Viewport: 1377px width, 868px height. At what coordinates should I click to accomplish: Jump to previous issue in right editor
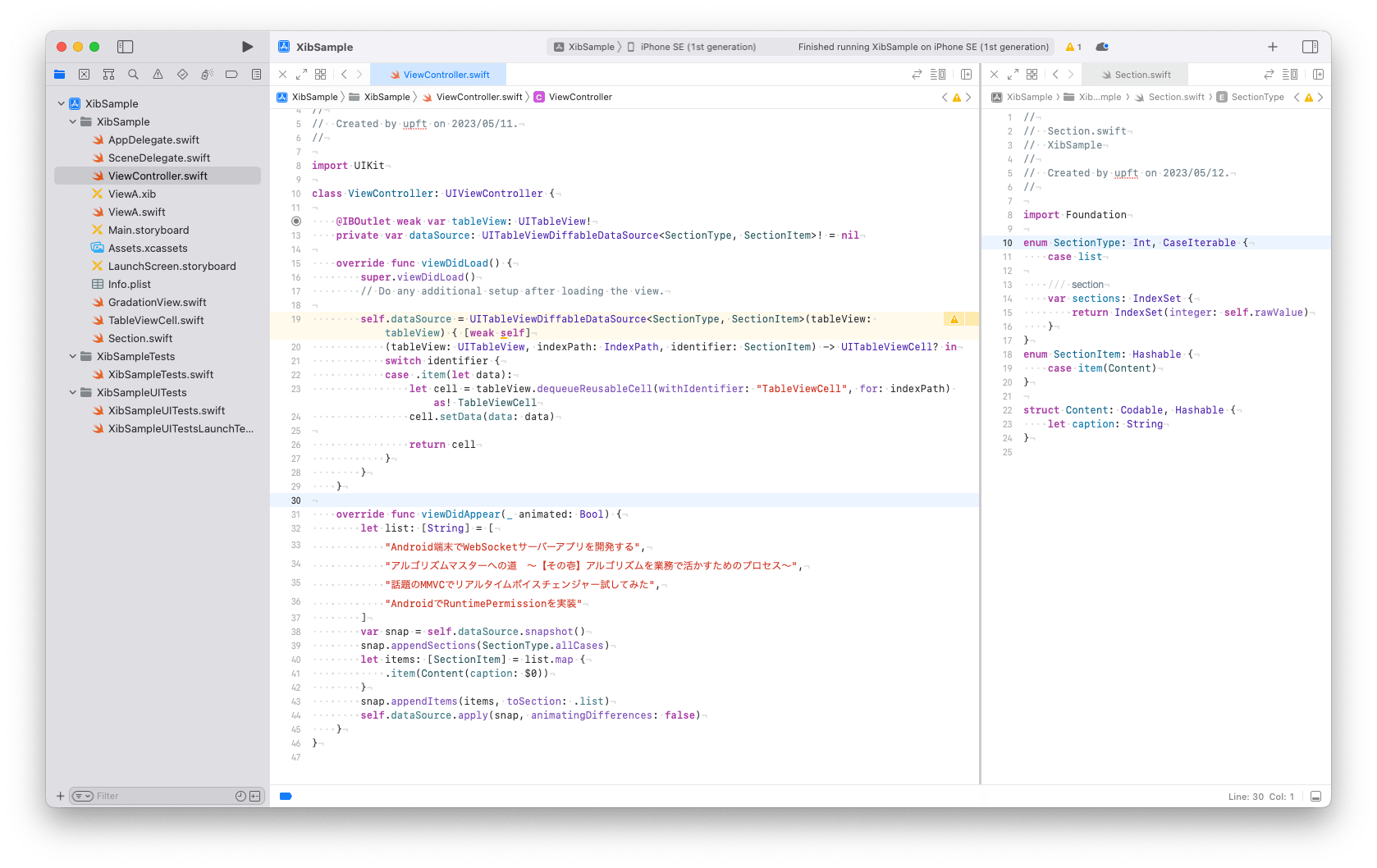1297,97
